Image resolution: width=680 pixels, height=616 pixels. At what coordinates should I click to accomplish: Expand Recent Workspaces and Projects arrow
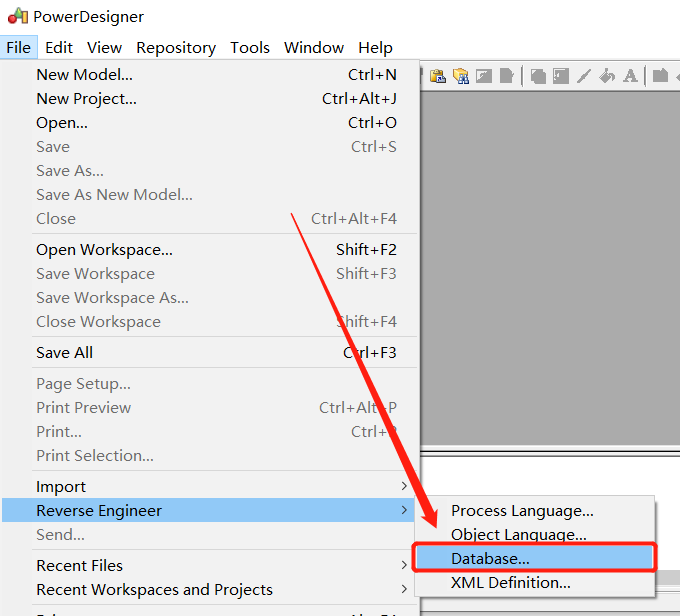coord(404,589)
